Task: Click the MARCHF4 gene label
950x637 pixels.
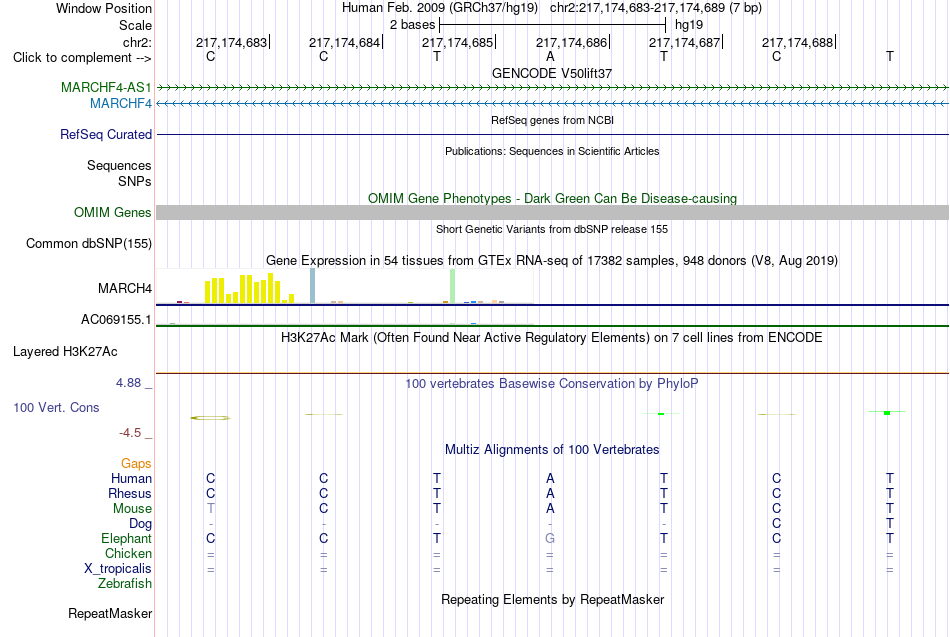Action: (x=121, y=104)
